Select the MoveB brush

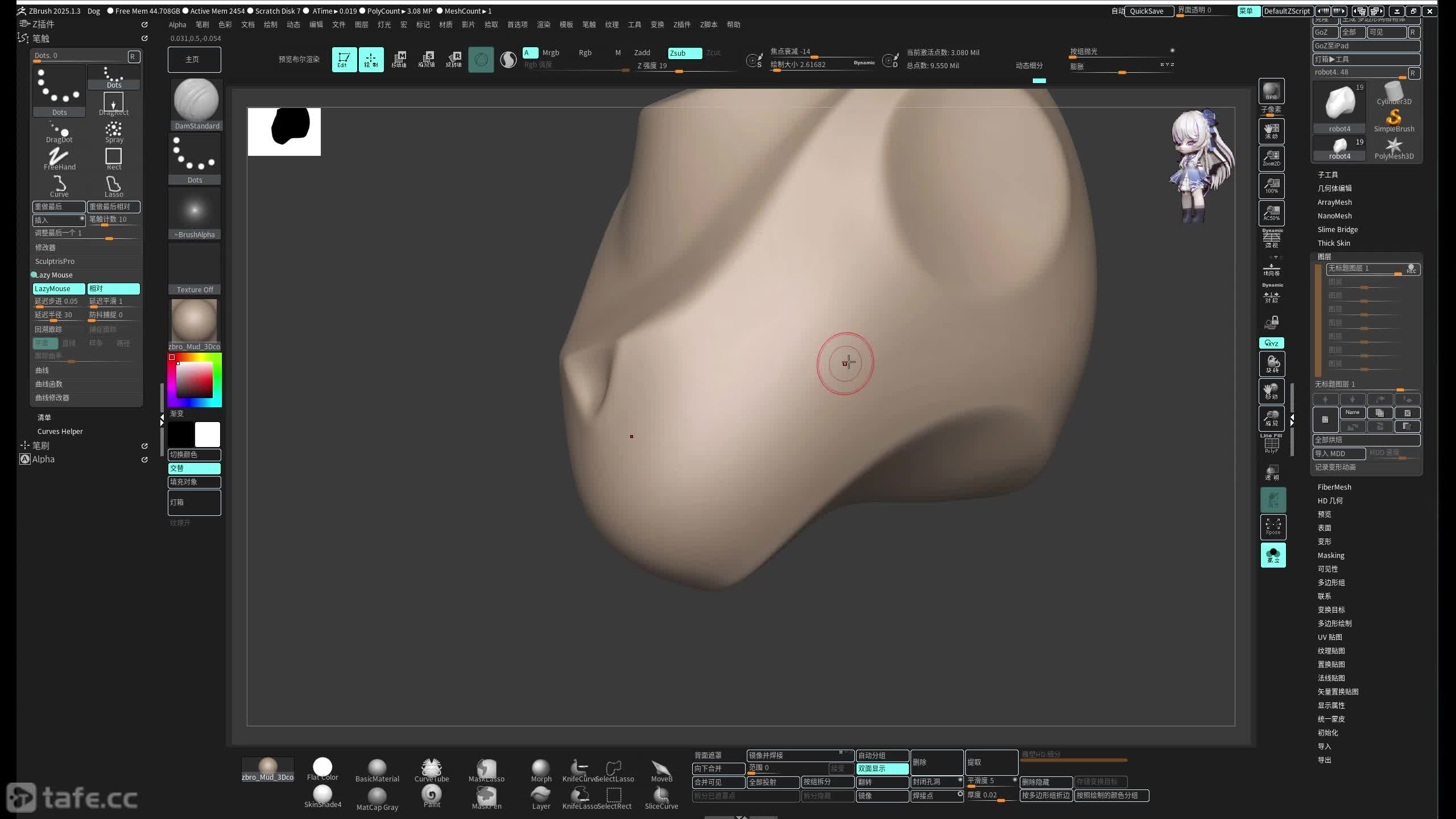point(661,770)
